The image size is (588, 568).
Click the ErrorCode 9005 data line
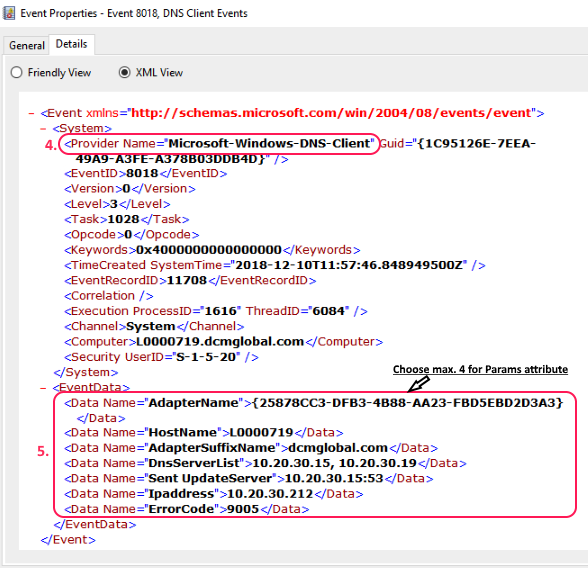pyautogui.click(x=187, y=509)
